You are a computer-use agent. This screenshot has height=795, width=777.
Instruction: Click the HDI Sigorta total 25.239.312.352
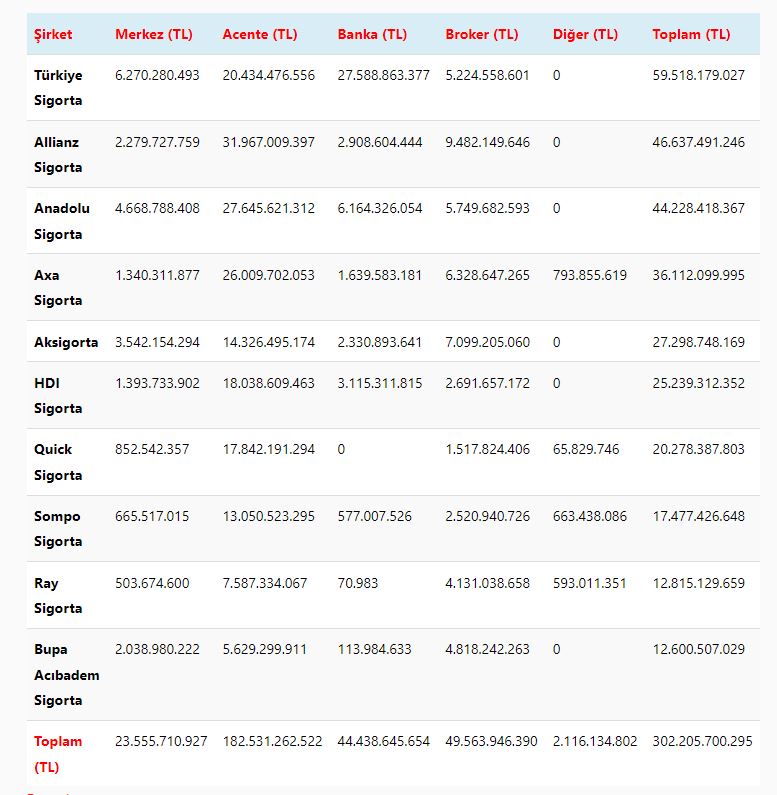click(698, 383)
